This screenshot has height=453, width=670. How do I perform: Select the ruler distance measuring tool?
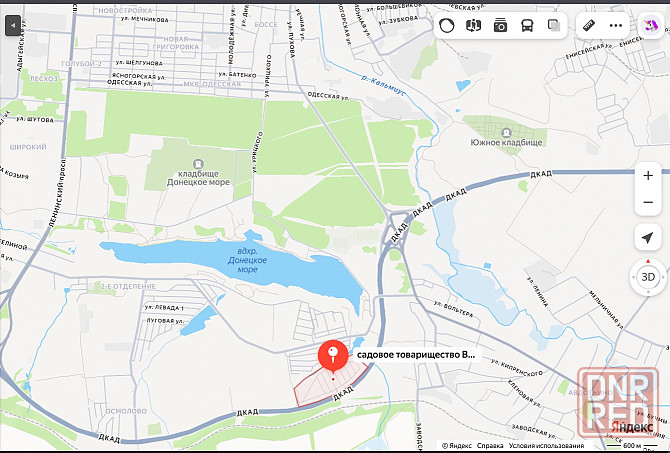pos(589,26)
